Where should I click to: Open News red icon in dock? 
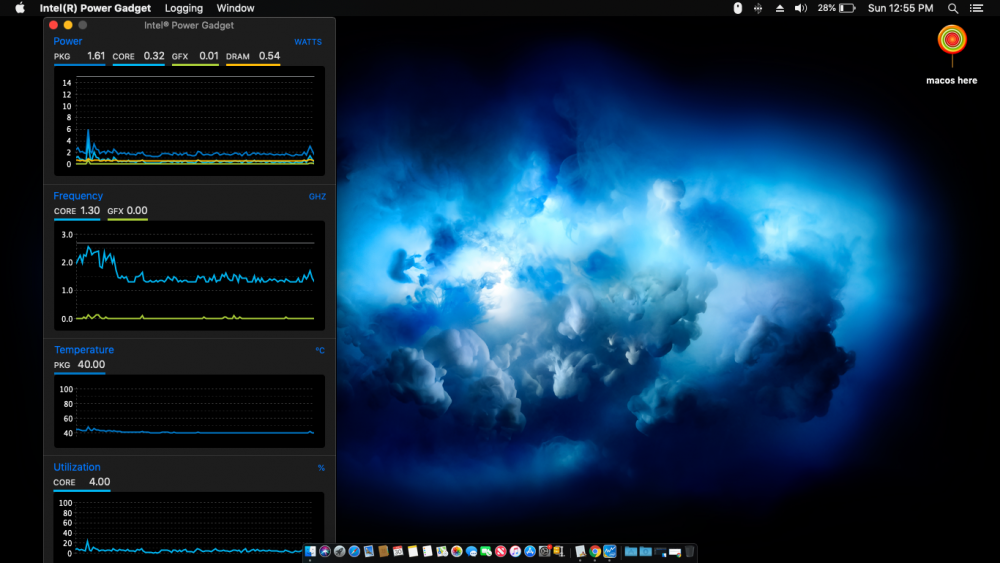(x=501, y=552)
